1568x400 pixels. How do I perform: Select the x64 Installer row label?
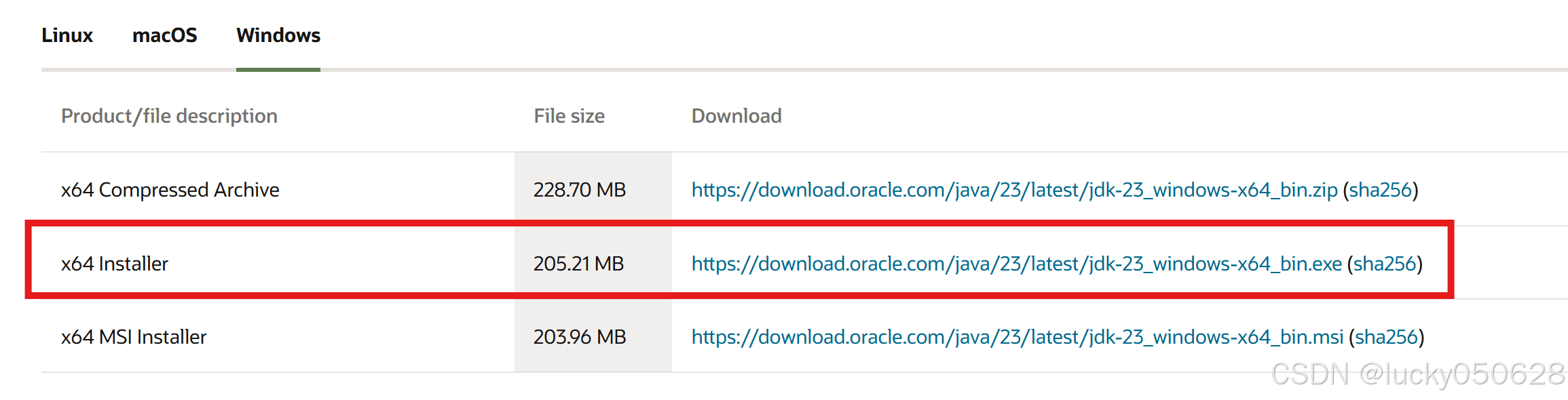[x=114, y=264]
